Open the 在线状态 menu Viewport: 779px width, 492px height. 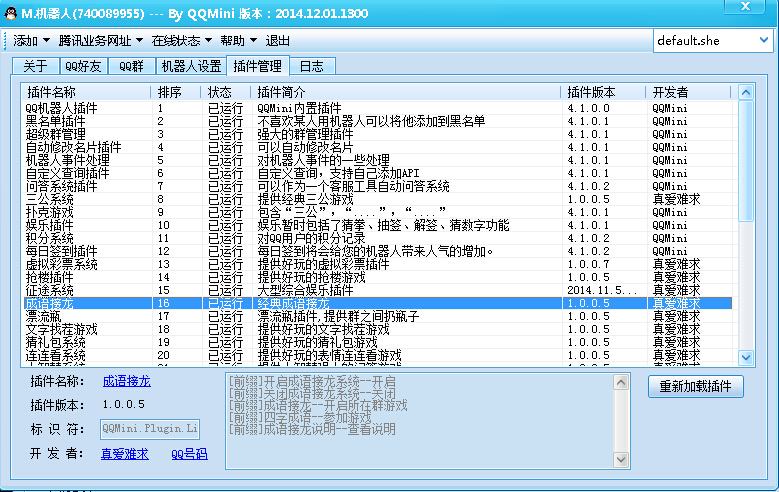coord(181,41)
